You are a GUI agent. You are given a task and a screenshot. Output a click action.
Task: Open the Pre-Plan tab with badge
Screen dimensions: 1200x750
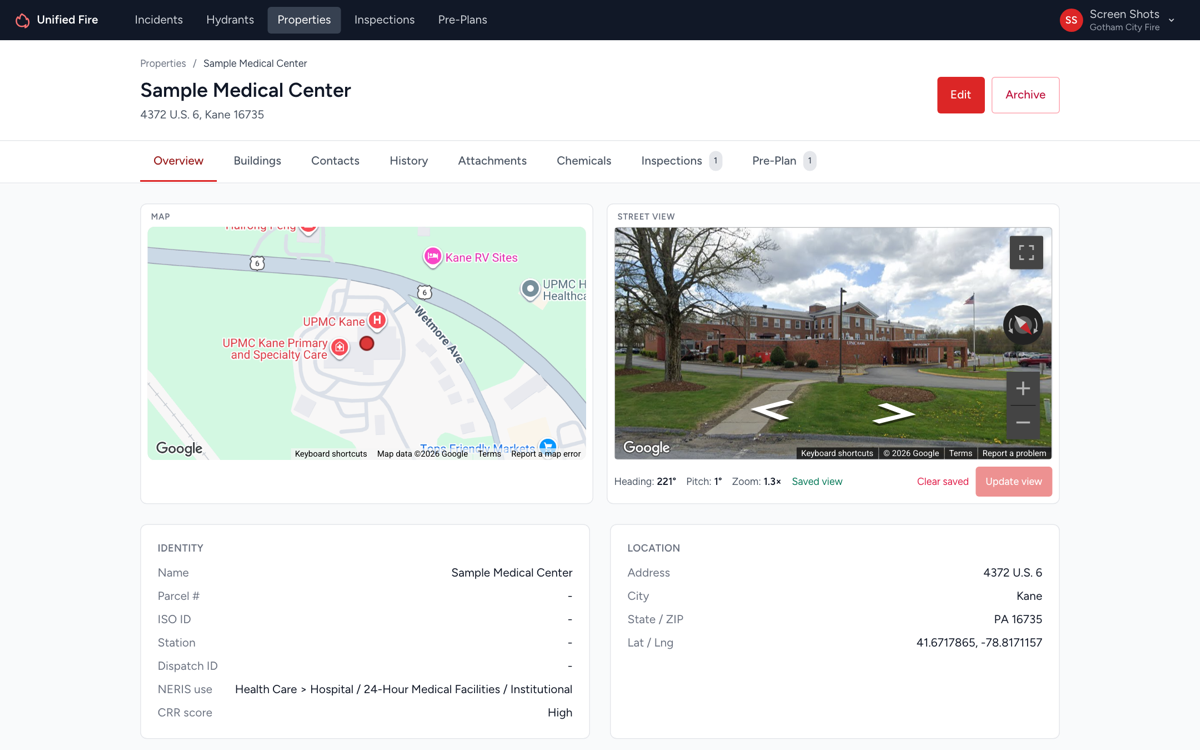pos(784,161)
